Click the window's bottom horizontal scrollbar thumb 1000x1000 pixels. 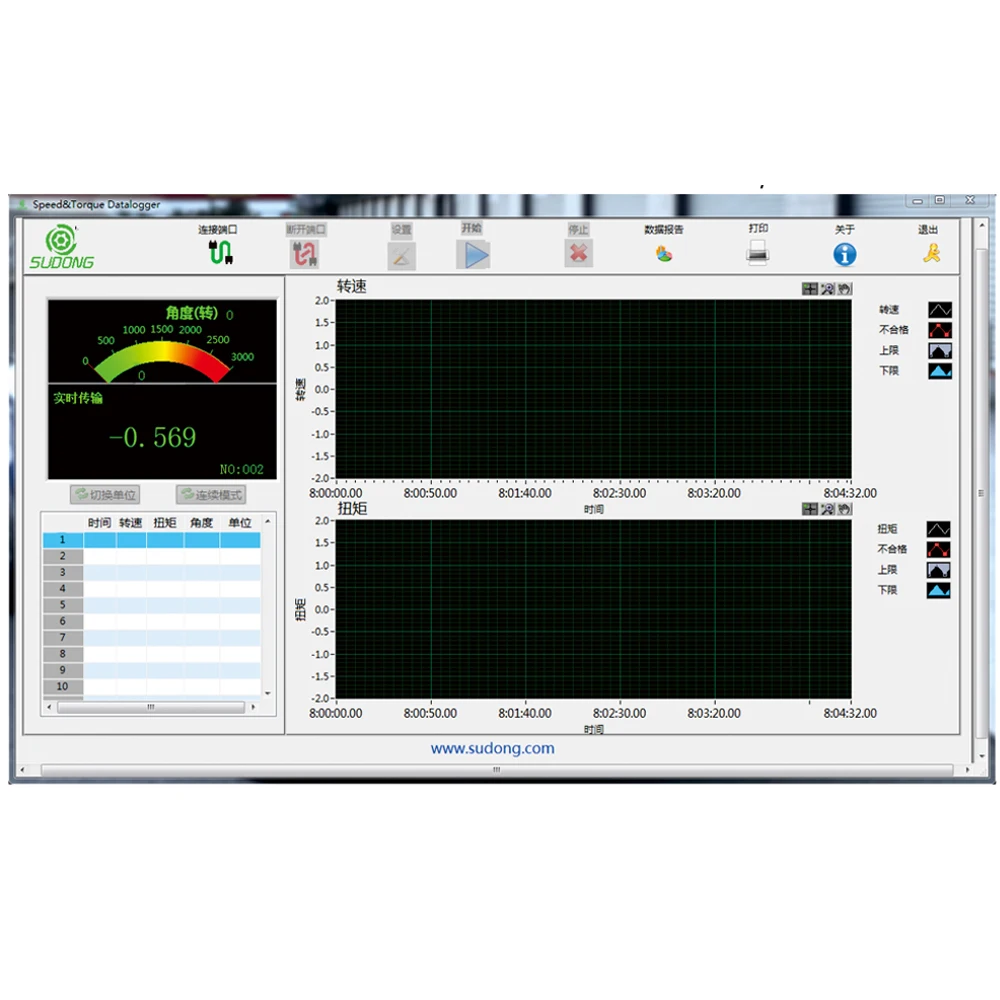point(497,770)
